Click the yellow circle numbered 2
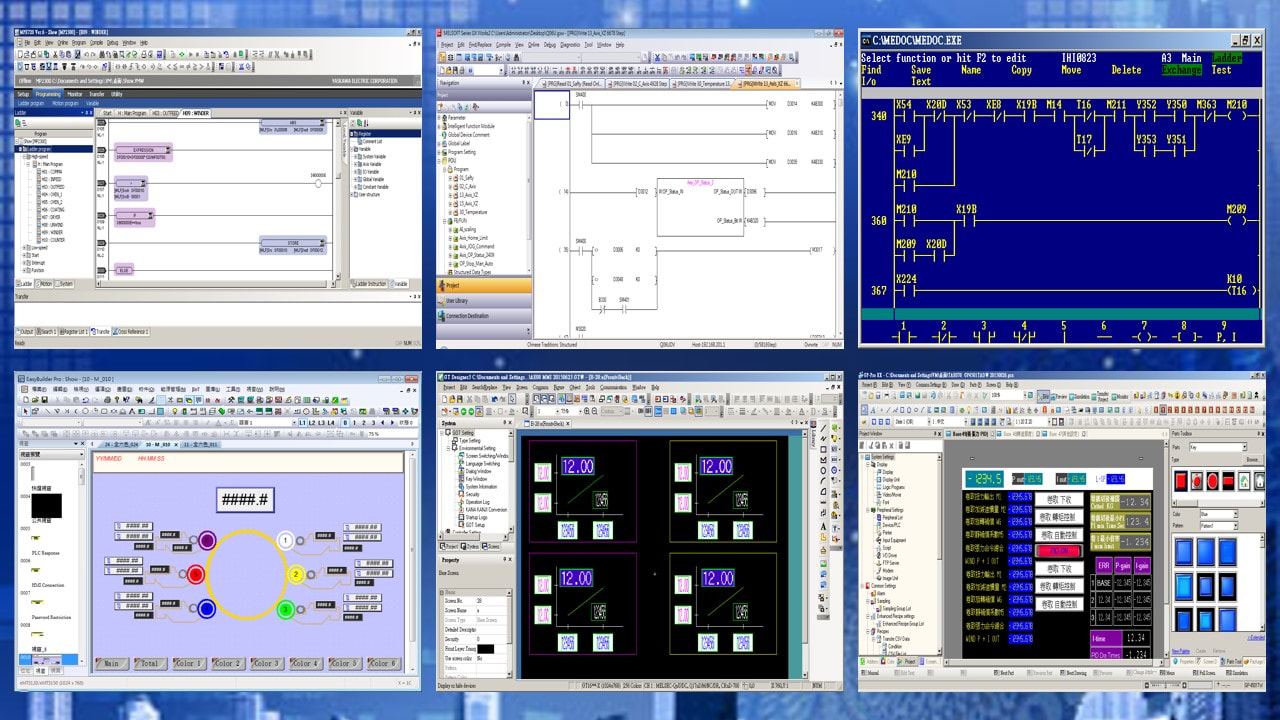 296,574
